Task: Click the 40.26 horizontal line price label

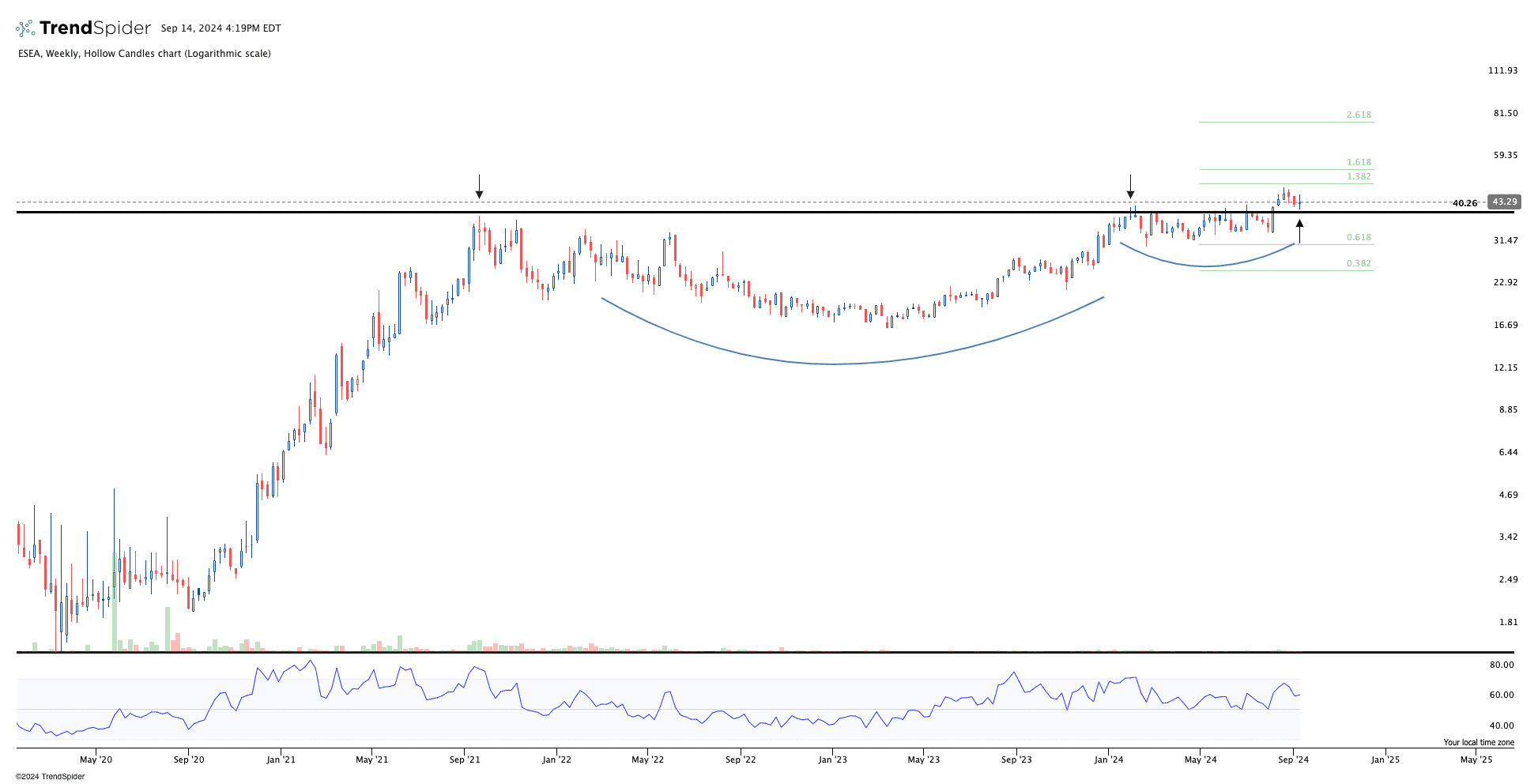Action: pyautogui.click(x=1464, y=203)
